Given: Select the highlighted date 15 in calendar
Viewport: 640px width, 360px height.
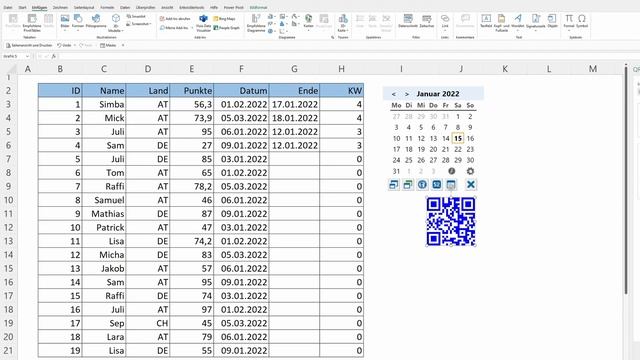Looking at the screenshot, I should click(458, 138).
